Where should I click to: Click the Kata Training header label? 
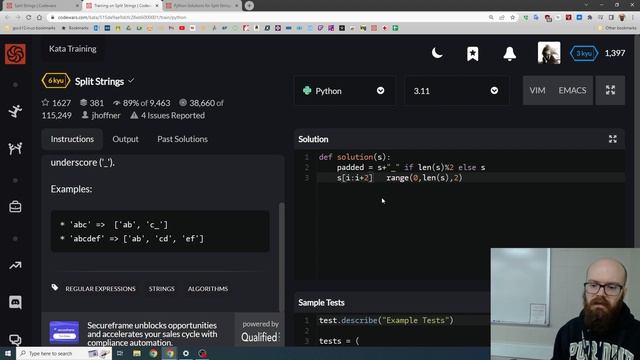(73, 49)
